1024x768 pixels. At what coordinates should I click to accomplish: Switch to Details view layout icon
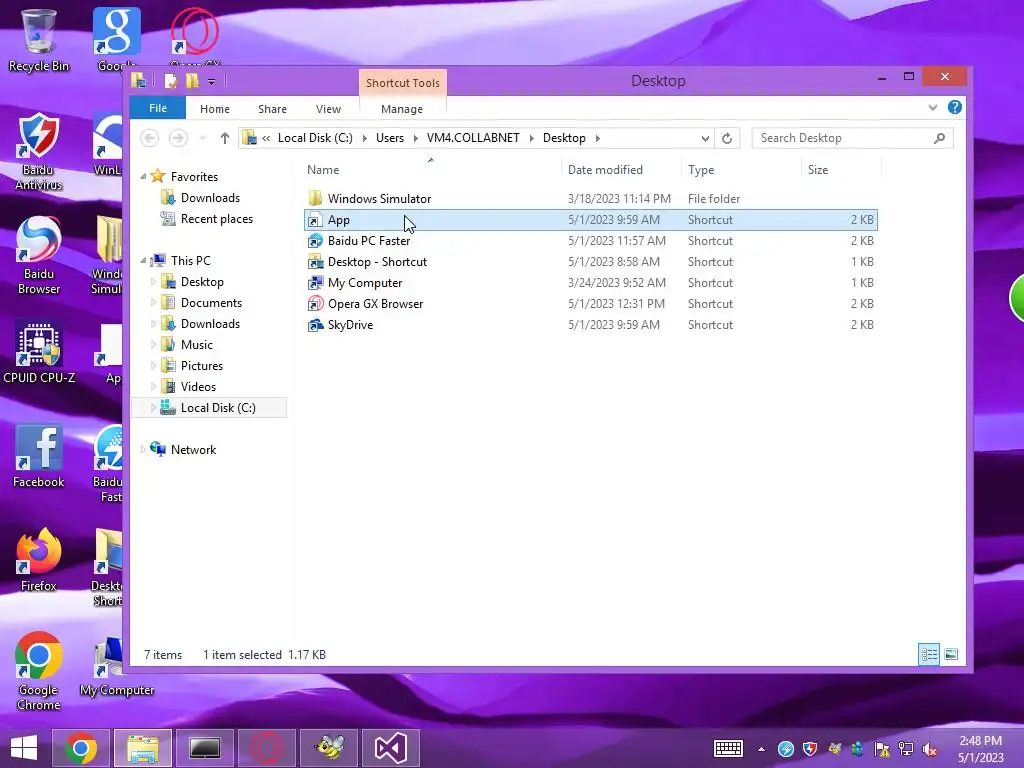pos(929,654)
